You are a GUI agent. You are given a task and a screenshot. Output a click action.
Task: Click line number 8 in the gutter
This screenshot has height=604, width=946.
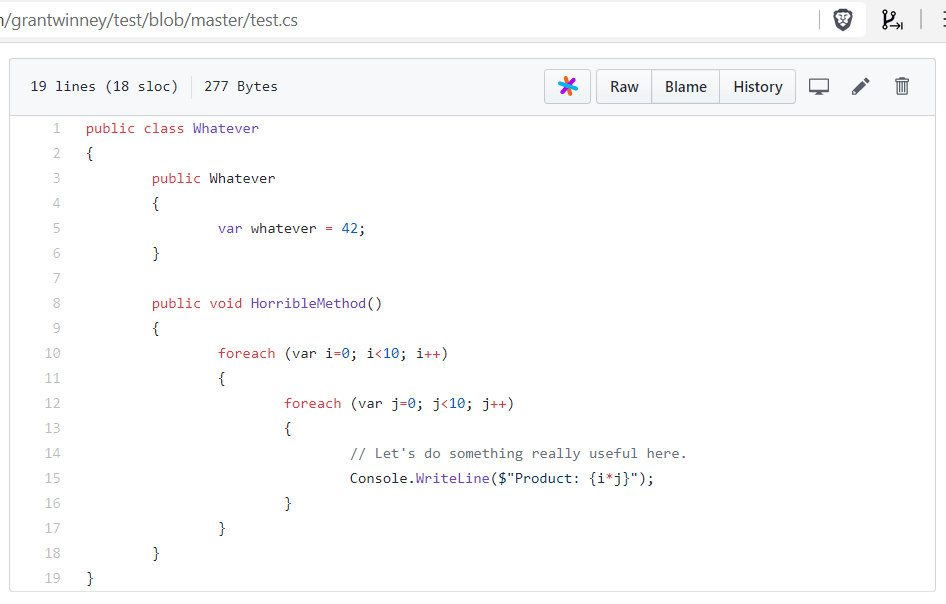click(56, 303)
